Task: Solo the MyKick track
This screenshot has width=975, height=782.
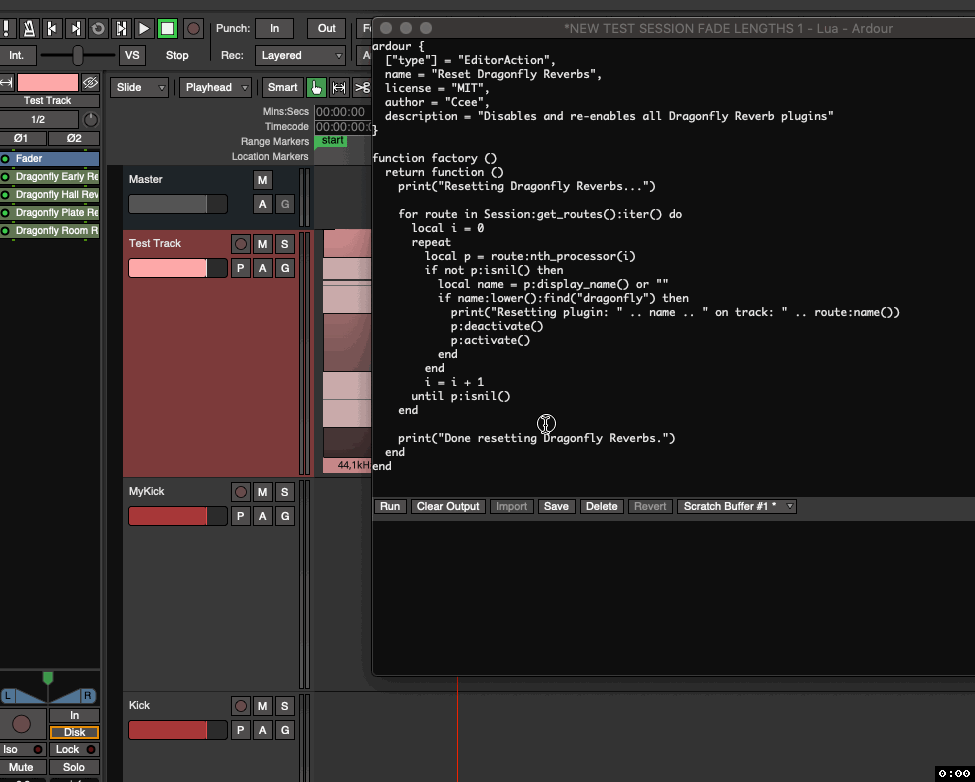Action: point(284,491)
